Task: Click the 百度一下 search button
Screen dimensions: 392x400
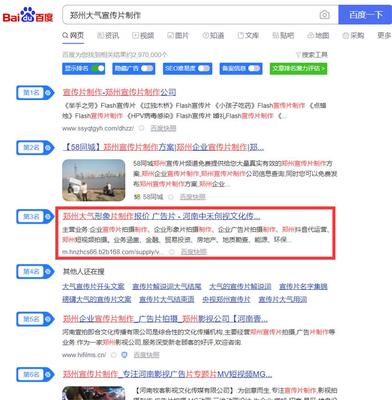Action: [x=365, y=15]
